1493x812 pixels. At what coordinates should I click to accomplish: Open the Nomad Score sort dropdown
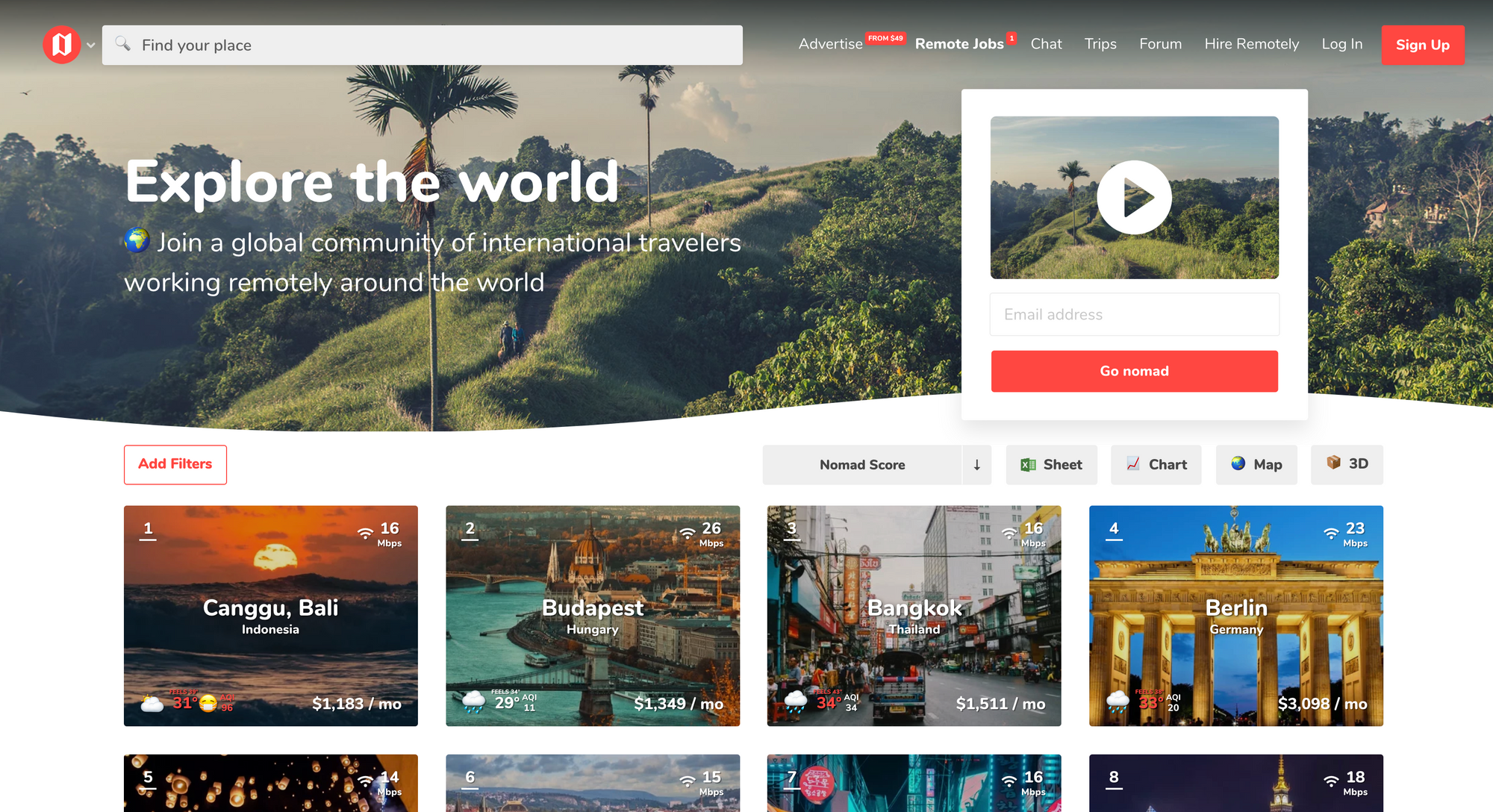(862, 465)
